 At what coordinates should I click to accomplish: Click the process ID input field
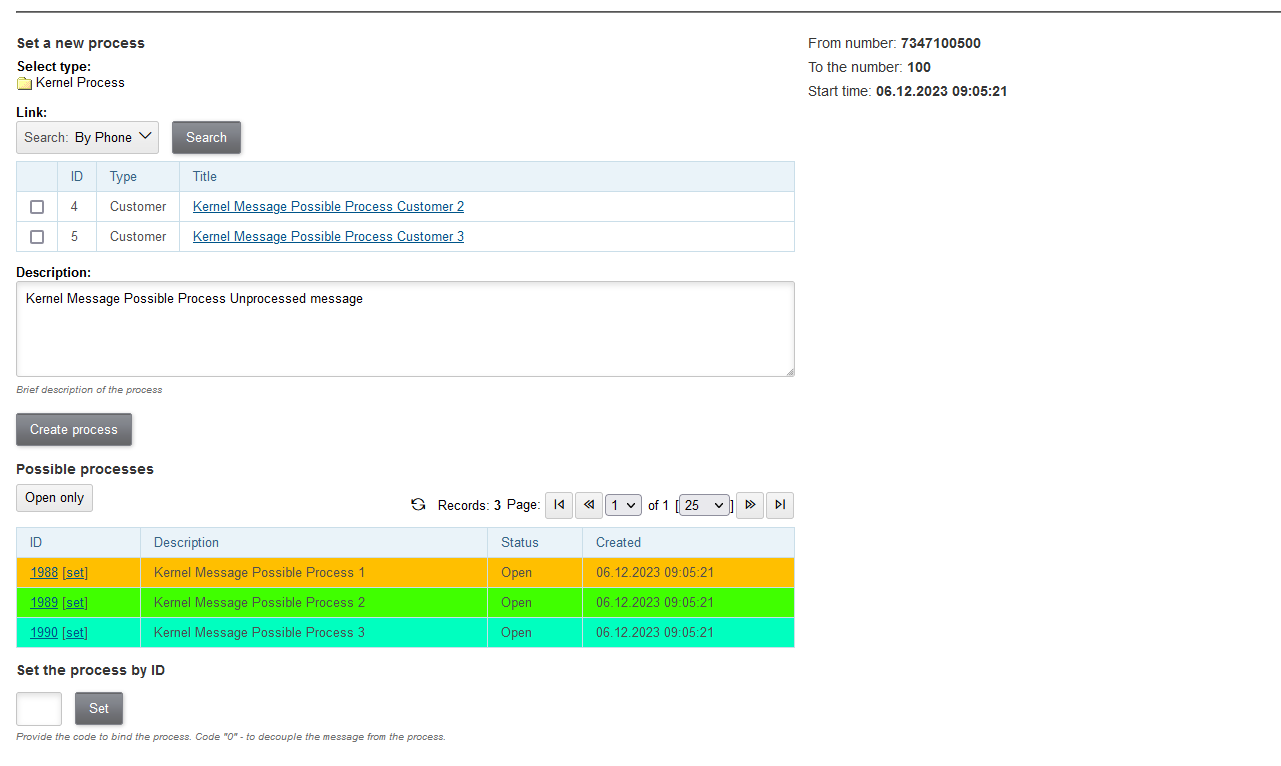point(39,709)
